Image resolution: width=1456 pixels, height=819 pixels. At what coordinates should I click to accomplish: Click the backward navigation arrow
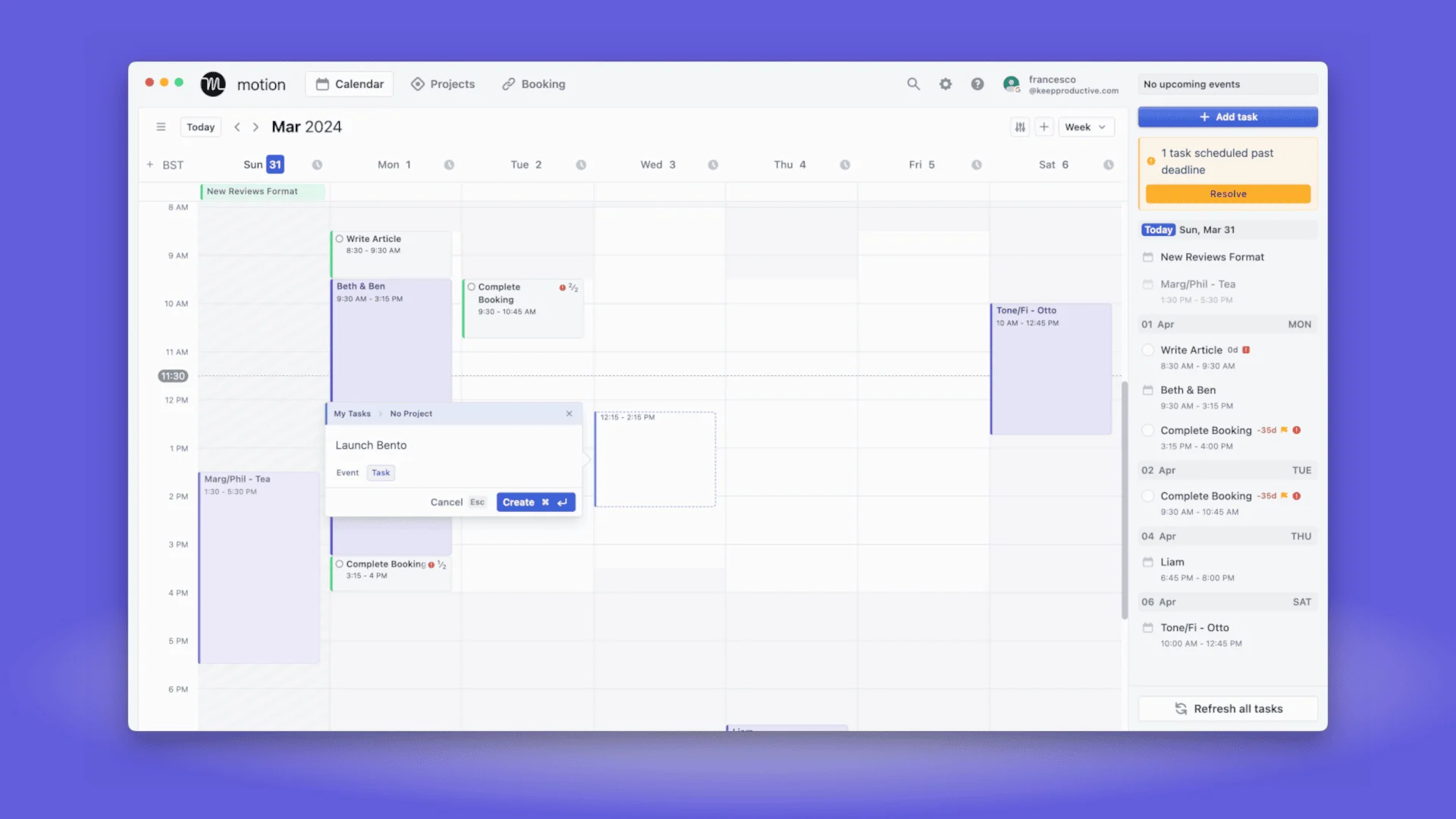(x=236, y=126)
